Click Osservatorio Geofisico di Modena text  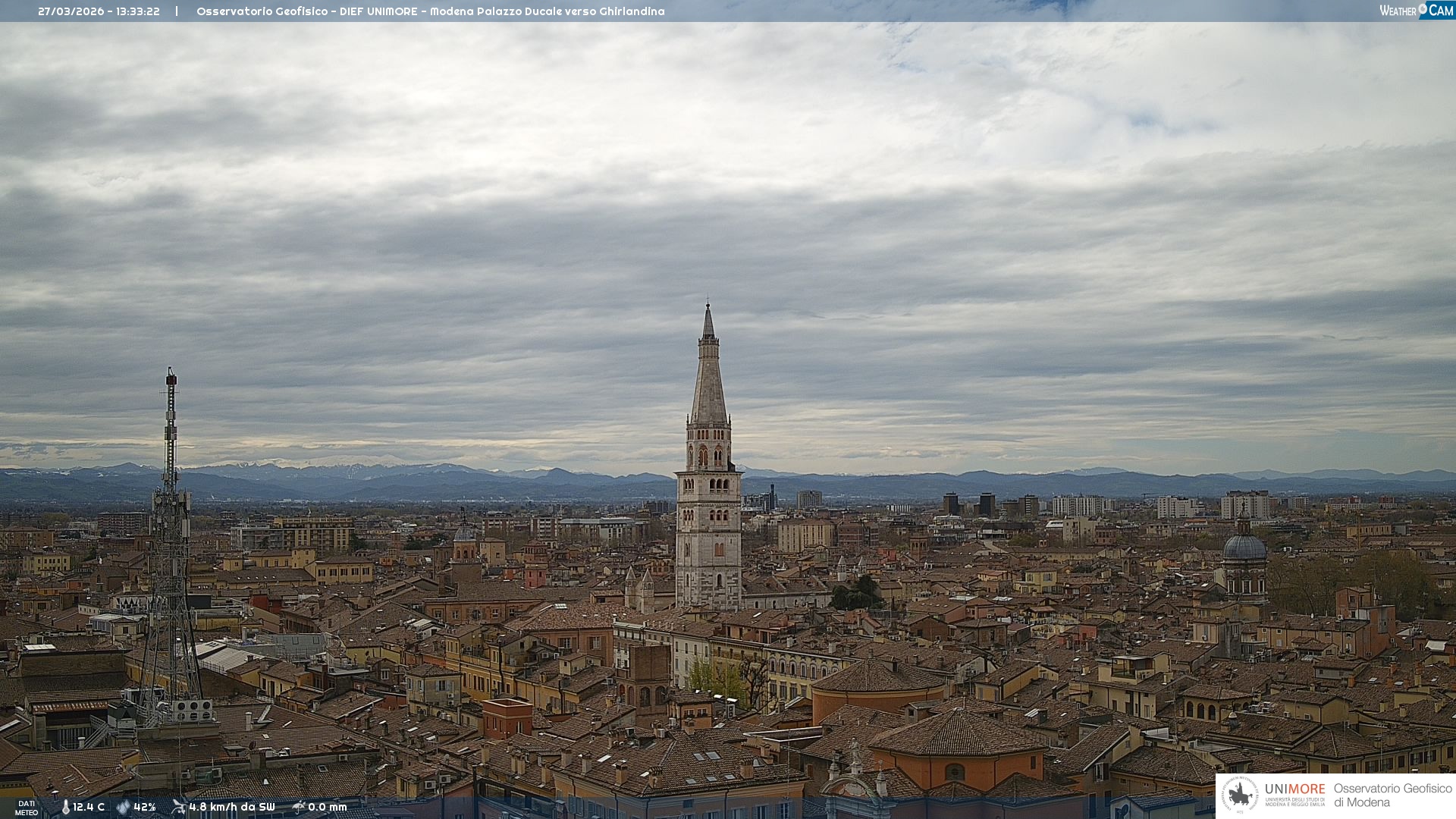coord(1392,795)
